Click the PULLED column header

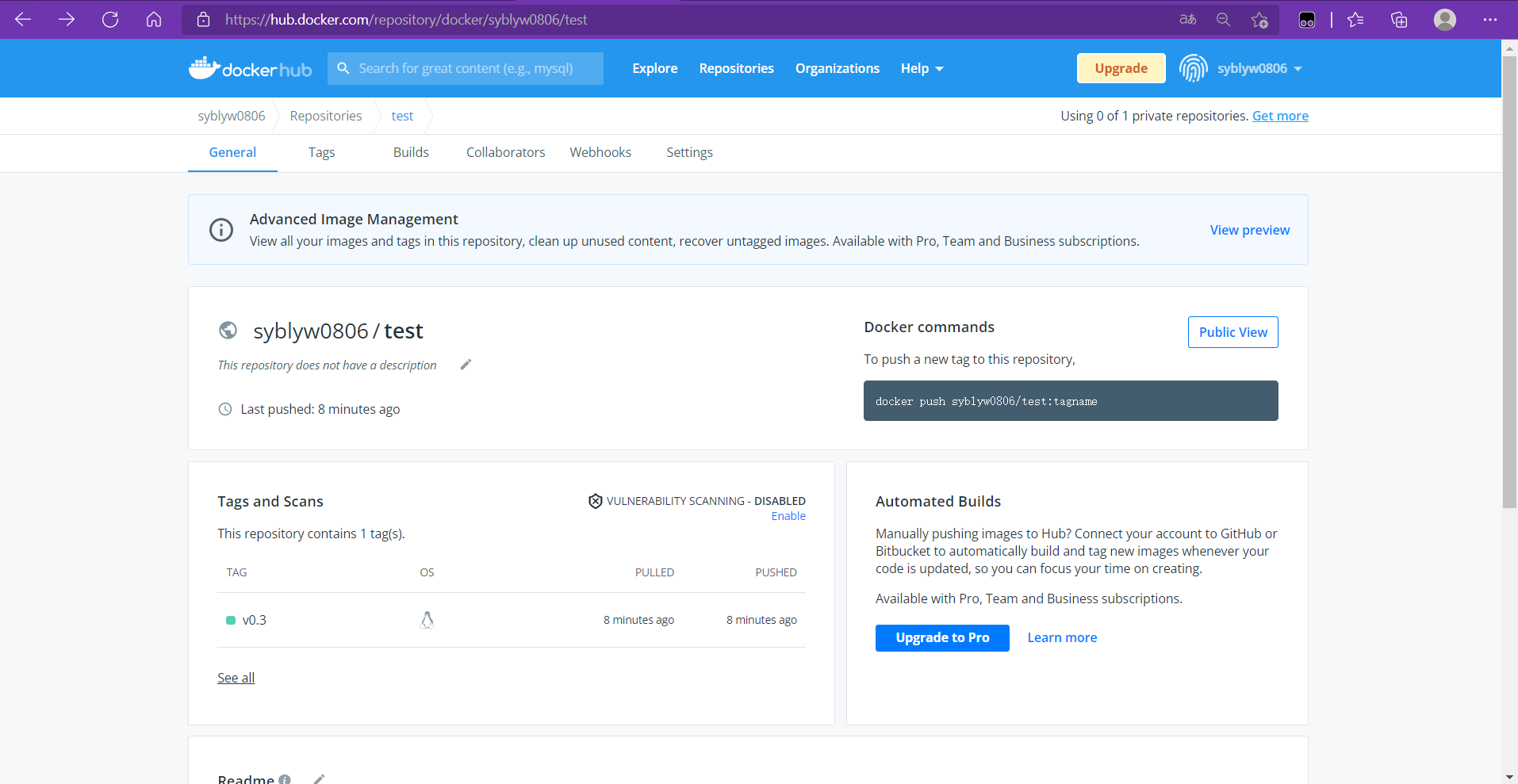pyautogui.click(x=654, y=572)
